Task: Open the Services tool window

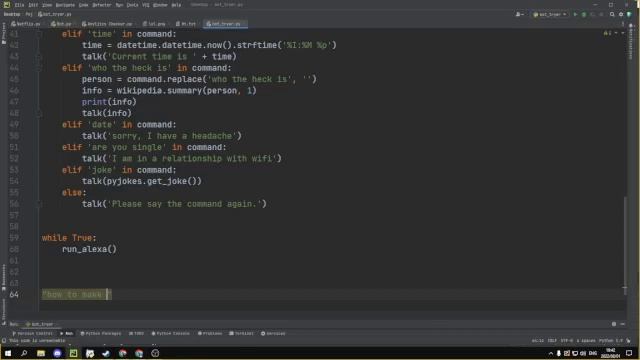Action: (273, 333)
